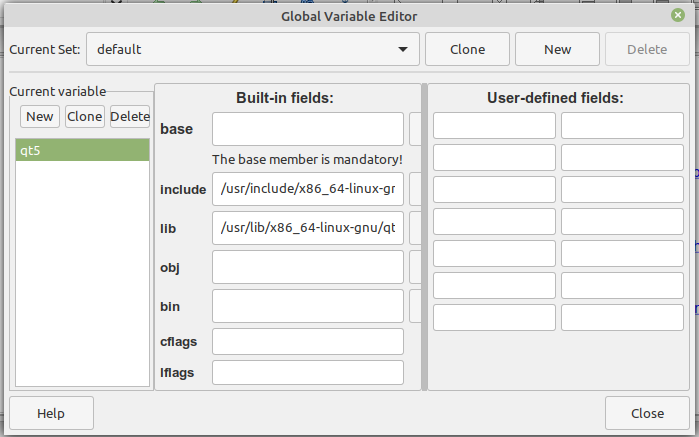Click the lflags input field
Viewport: 699px width, 437px height.
click(308, 372)
